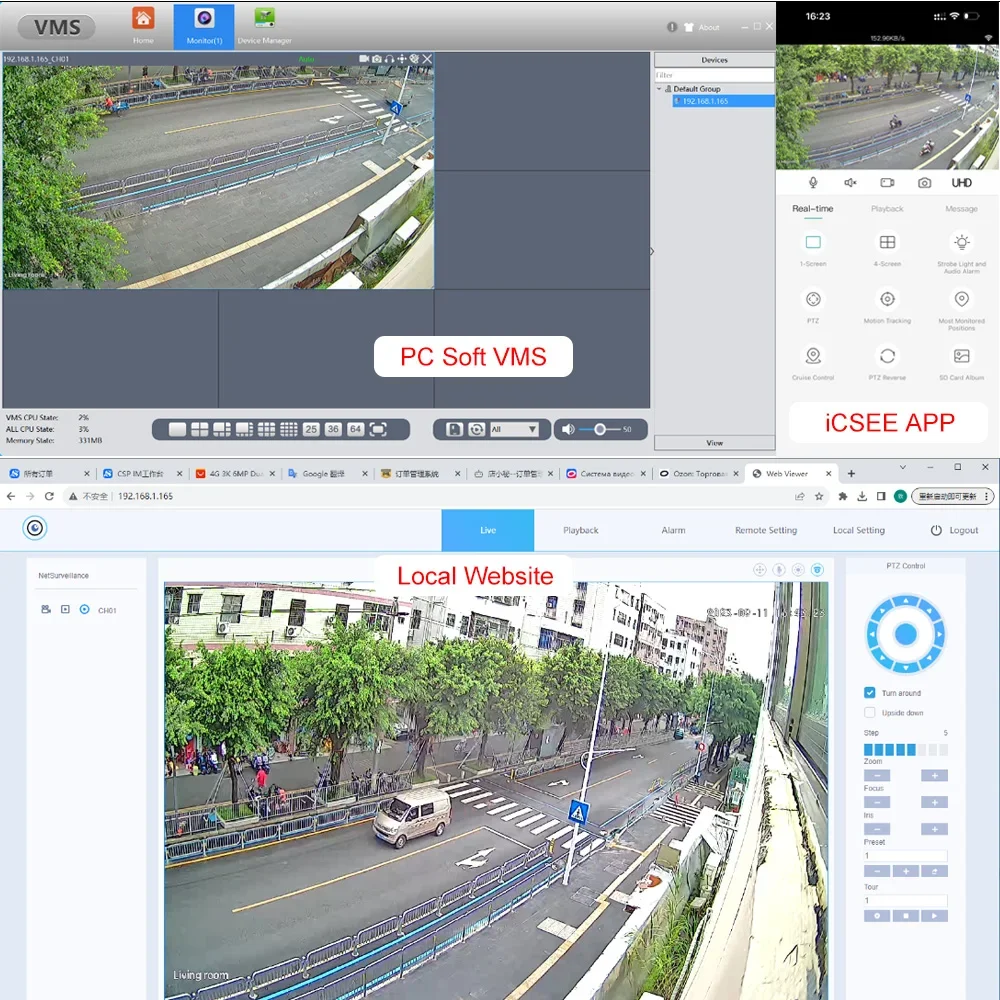1000x1000 pixels.
Task: Tap the snapshot camera icon in iCSEE
Action: tap(924, 183)
